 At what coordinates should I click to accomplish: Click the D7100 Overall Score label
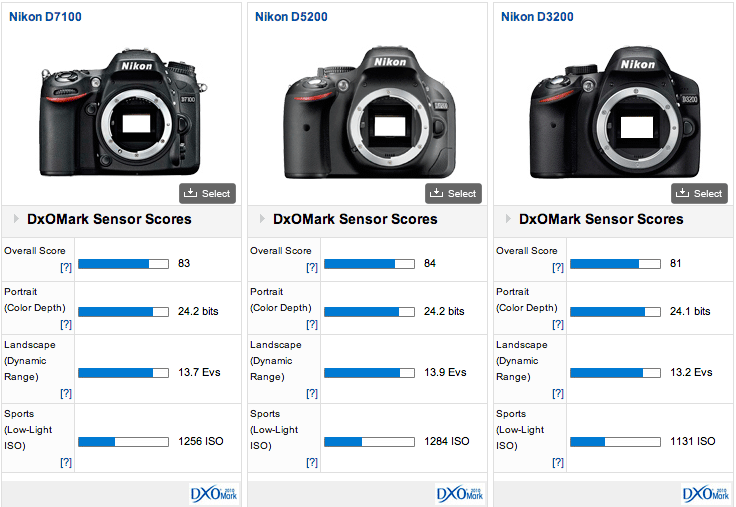35,251
